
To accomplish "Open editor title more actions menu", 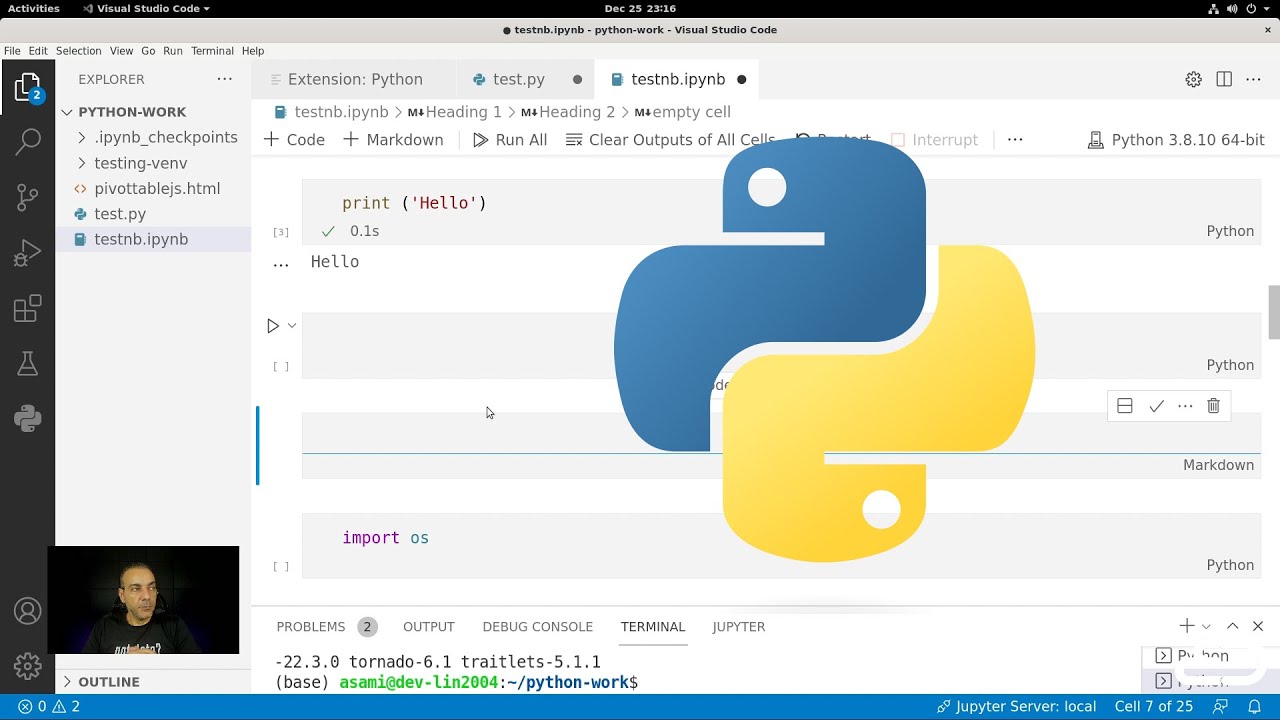I will pos(1253,79).
